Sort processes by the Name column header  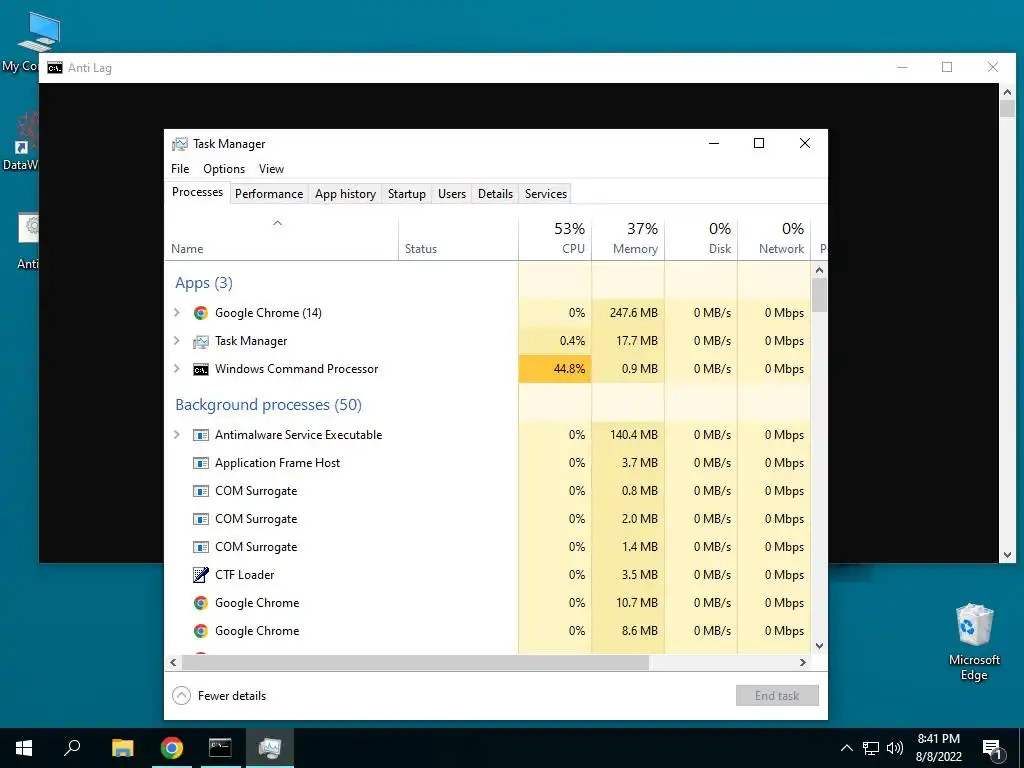281,239
